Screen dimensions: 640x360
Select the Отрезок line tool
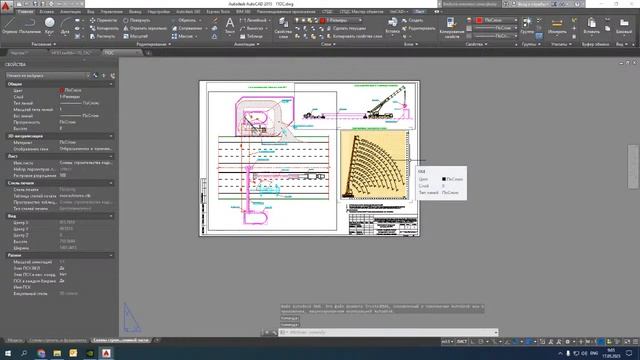[9, 25]
